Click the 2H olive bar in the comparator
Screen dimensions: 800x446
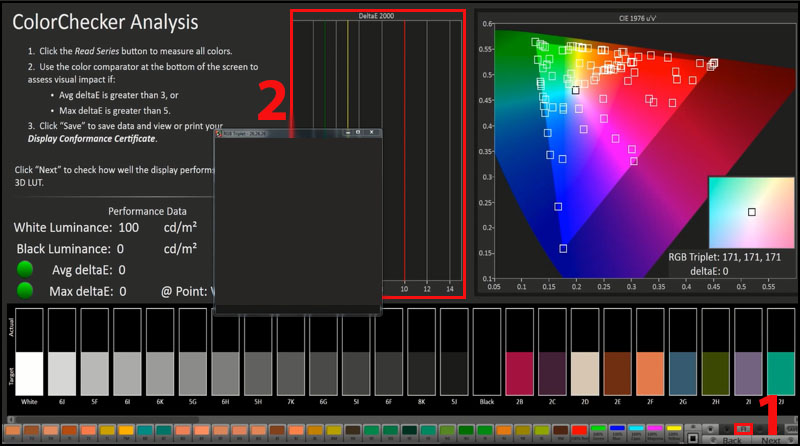(x=715, y=352)
